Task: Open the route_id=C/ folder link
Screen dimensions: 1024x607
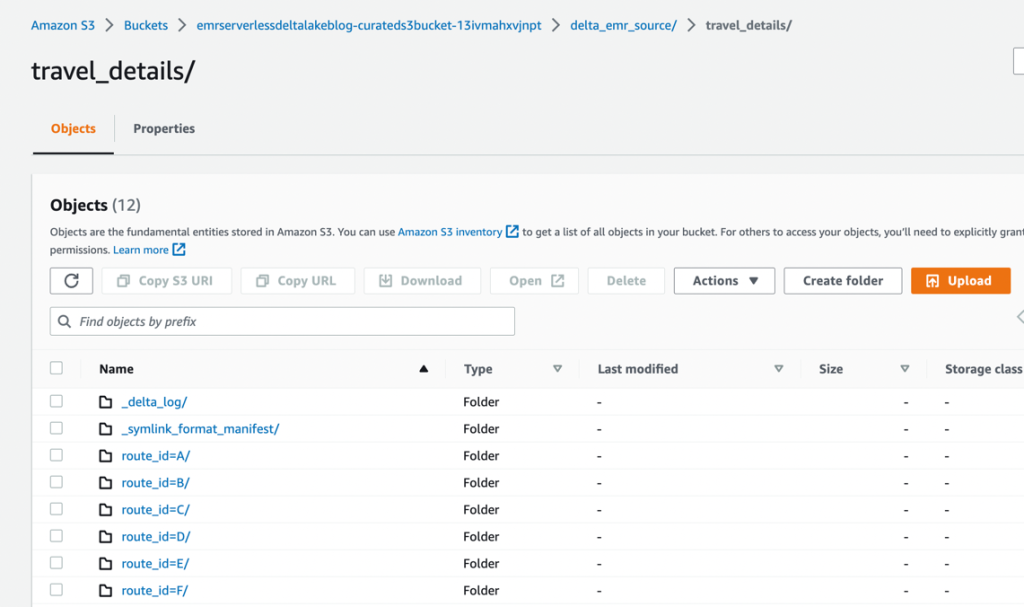Action: coord(155,510)
